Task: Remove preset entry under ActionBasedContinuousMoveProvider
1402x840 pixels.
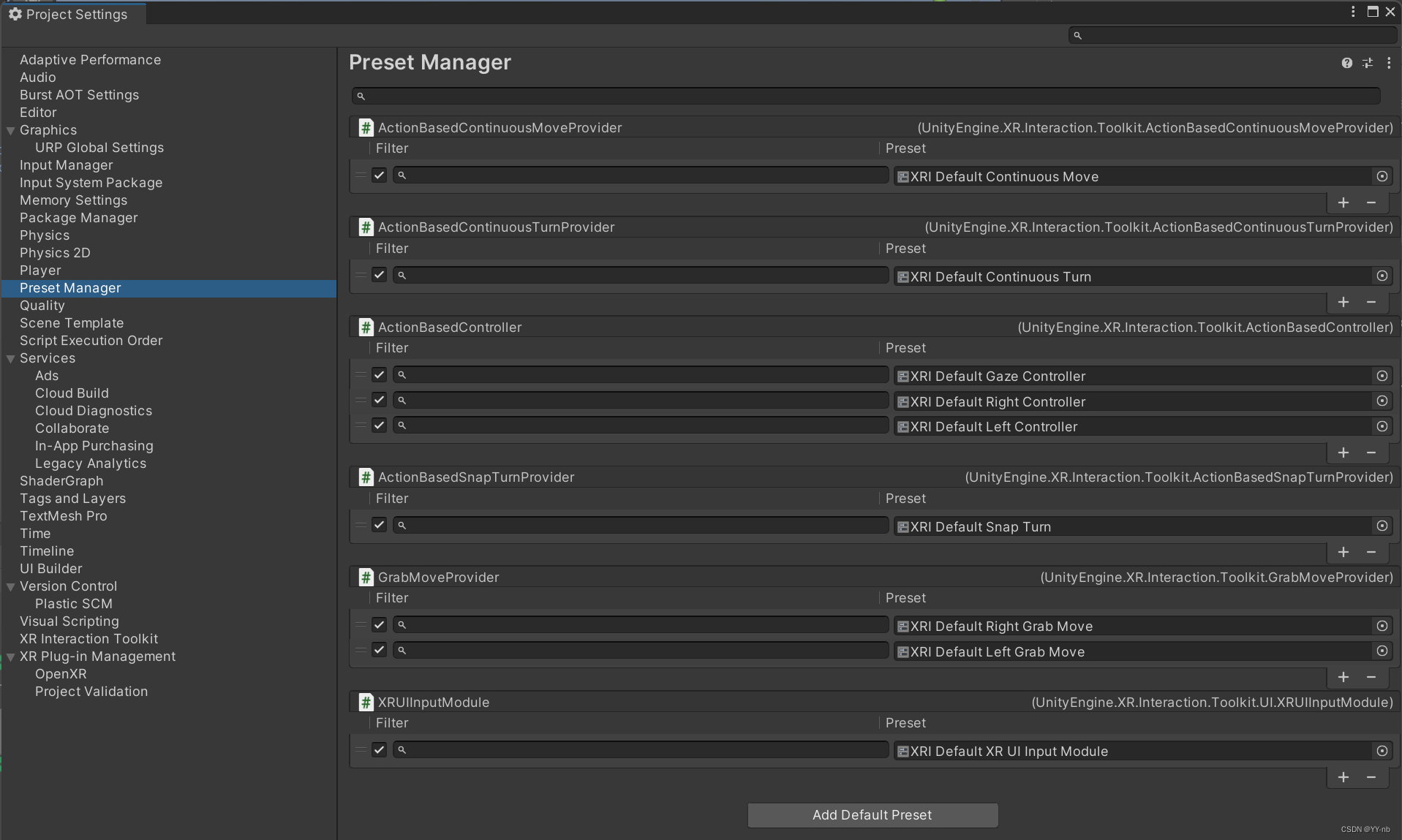Action: pos(1371,203)
